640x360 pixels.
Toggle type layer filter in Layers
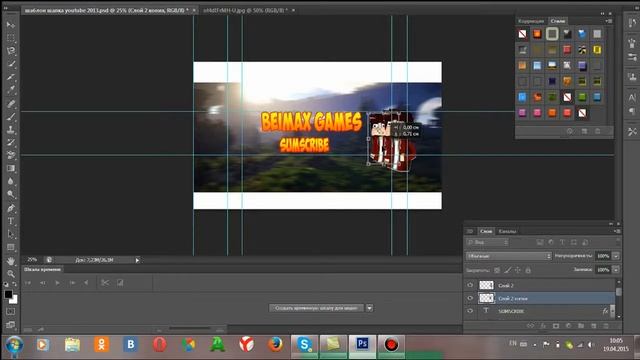click(x=562, y=242)
